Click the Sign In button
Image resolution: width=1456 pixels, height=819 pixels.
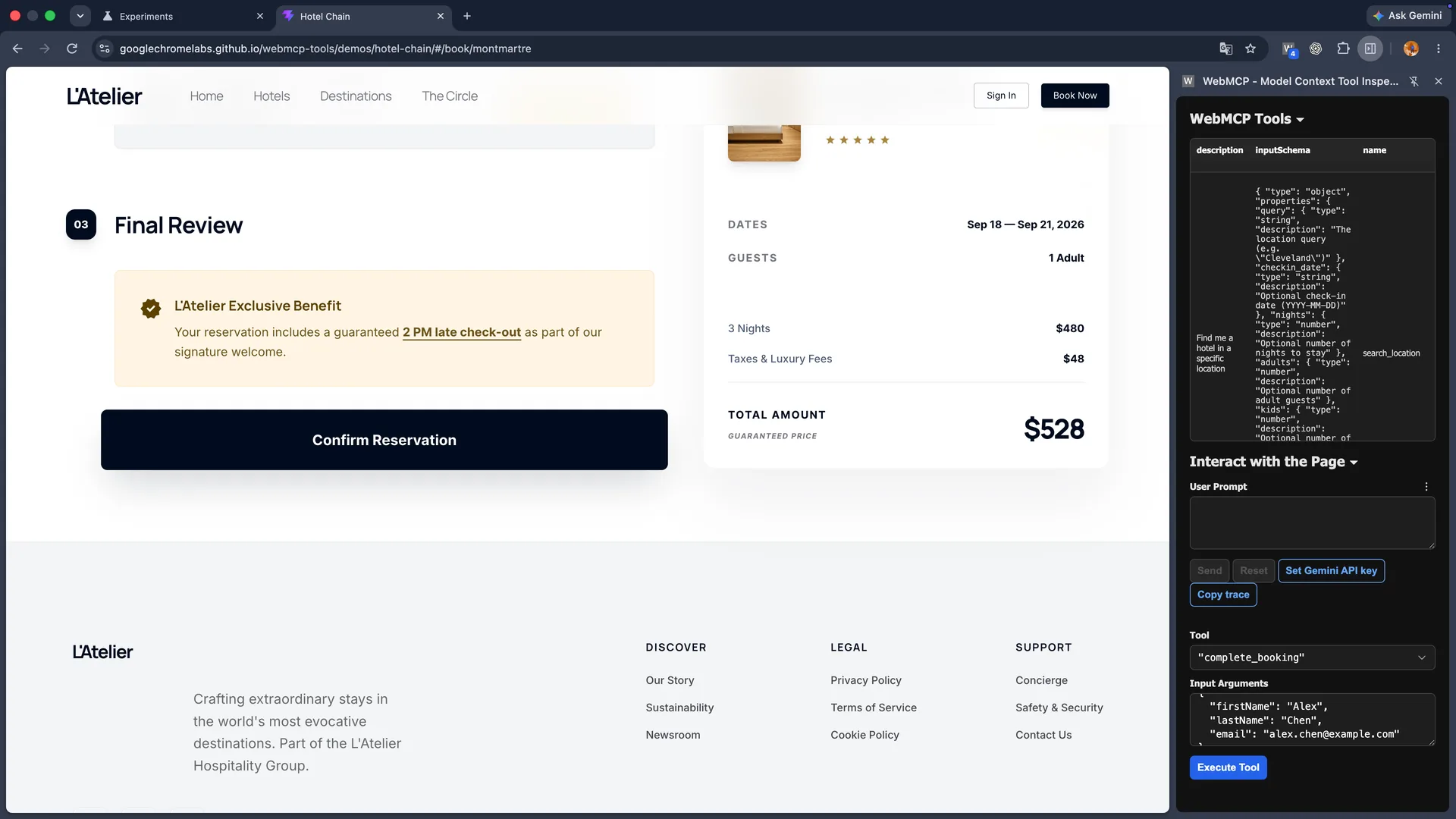[1001, 96]
